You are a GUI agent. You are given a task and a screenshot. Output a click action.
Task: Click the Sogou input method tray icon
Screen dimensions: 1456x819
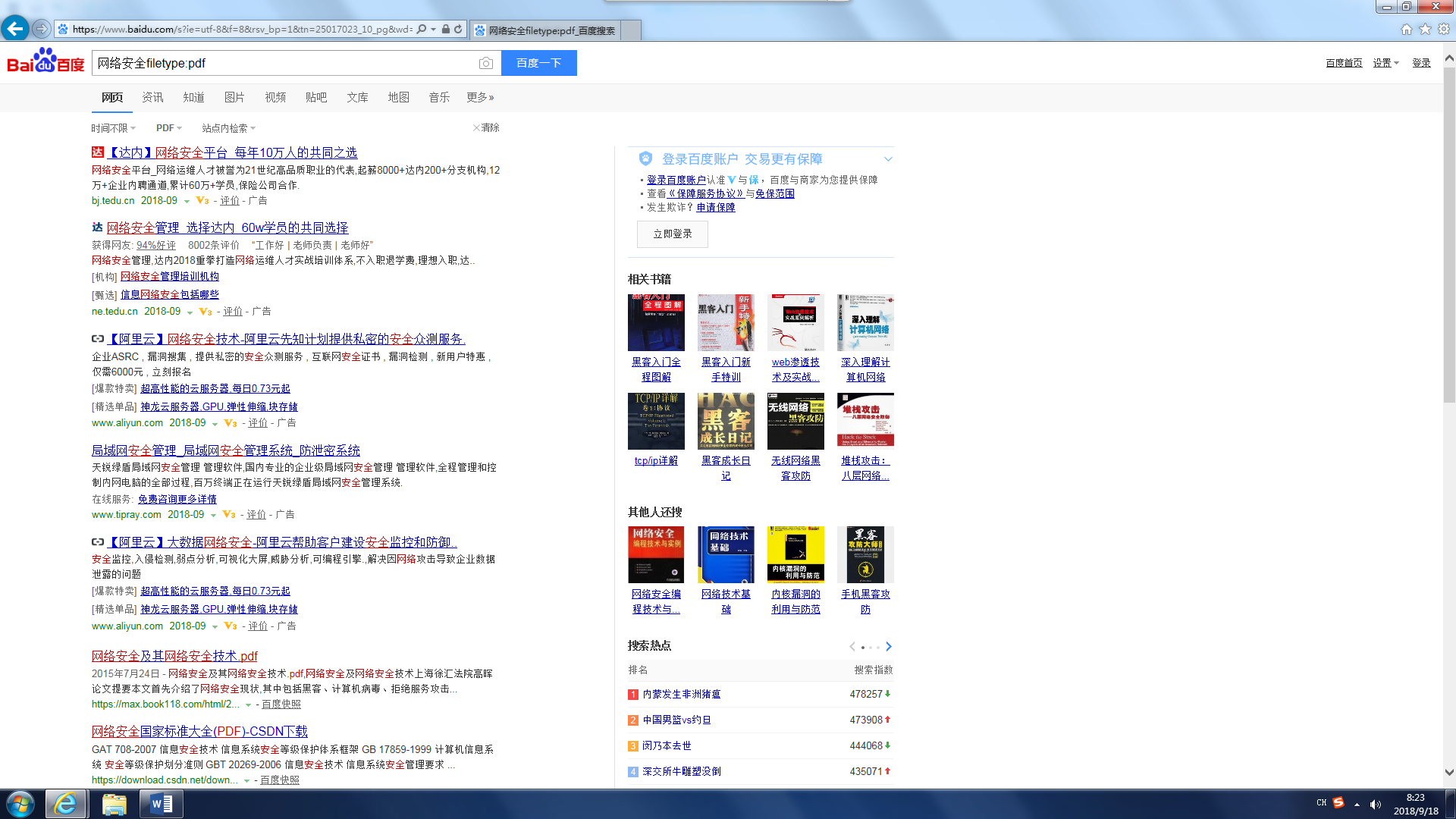coord(1338,803)
